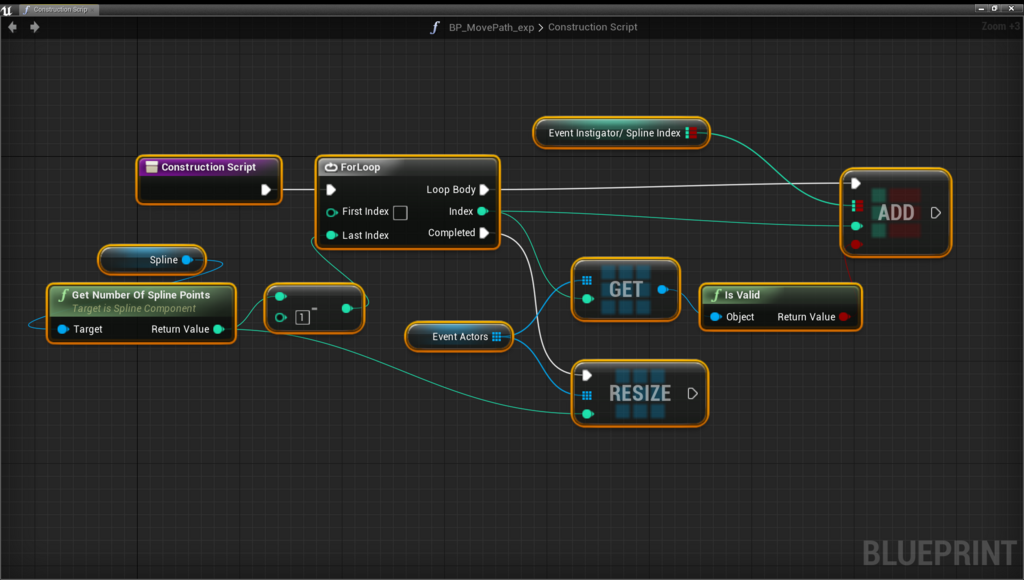Screen dimensions: 1024x580
Task: Click the ADD node red value pin
Action: 856,244
